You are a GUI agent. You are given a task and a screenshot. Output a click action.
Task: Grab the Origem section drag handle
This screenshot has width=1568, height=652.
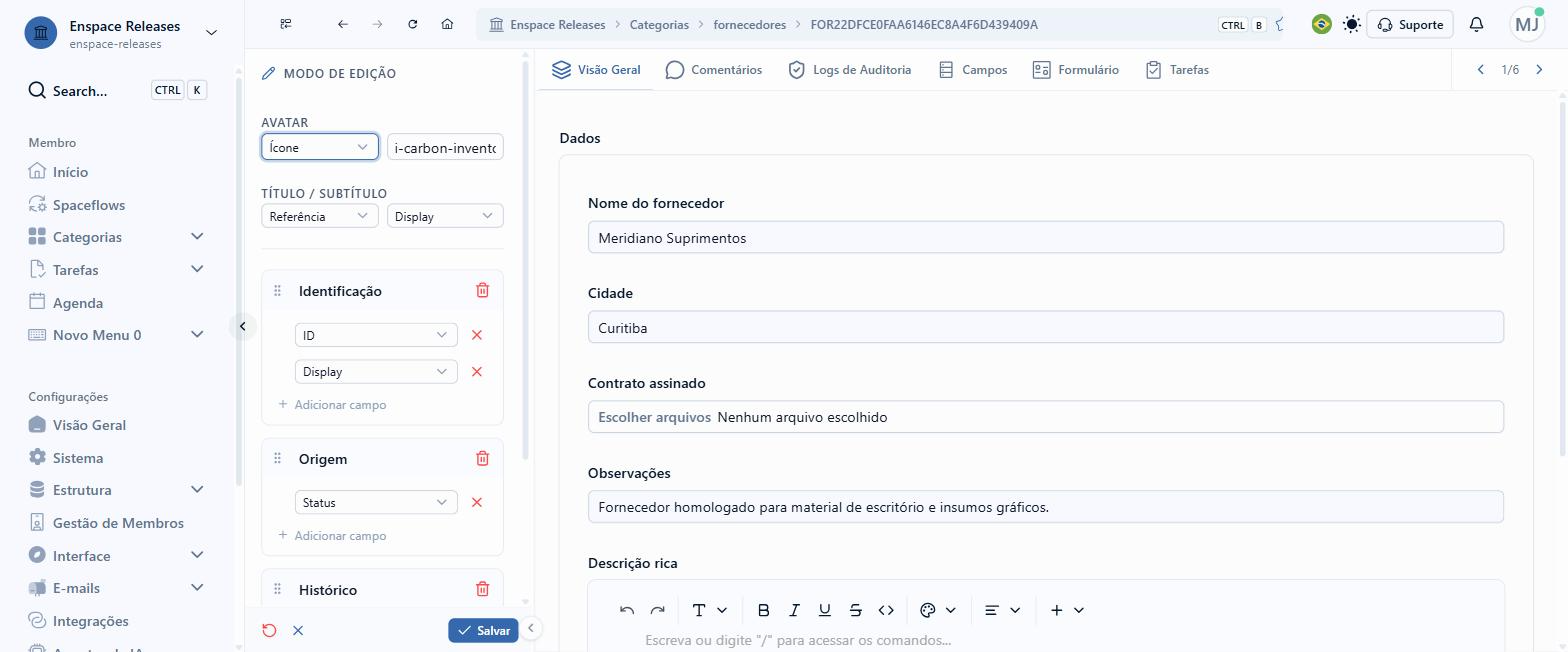(278, 459)
